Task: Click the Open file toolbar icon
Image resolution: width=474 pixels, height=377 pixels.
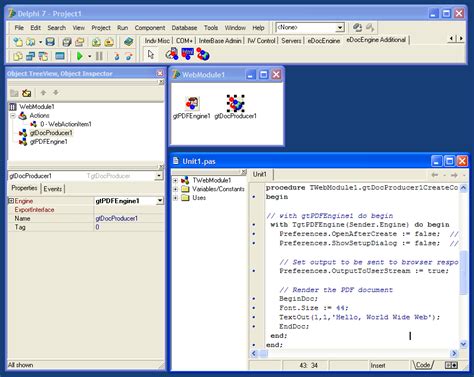Action: click(x=31, y=42)
